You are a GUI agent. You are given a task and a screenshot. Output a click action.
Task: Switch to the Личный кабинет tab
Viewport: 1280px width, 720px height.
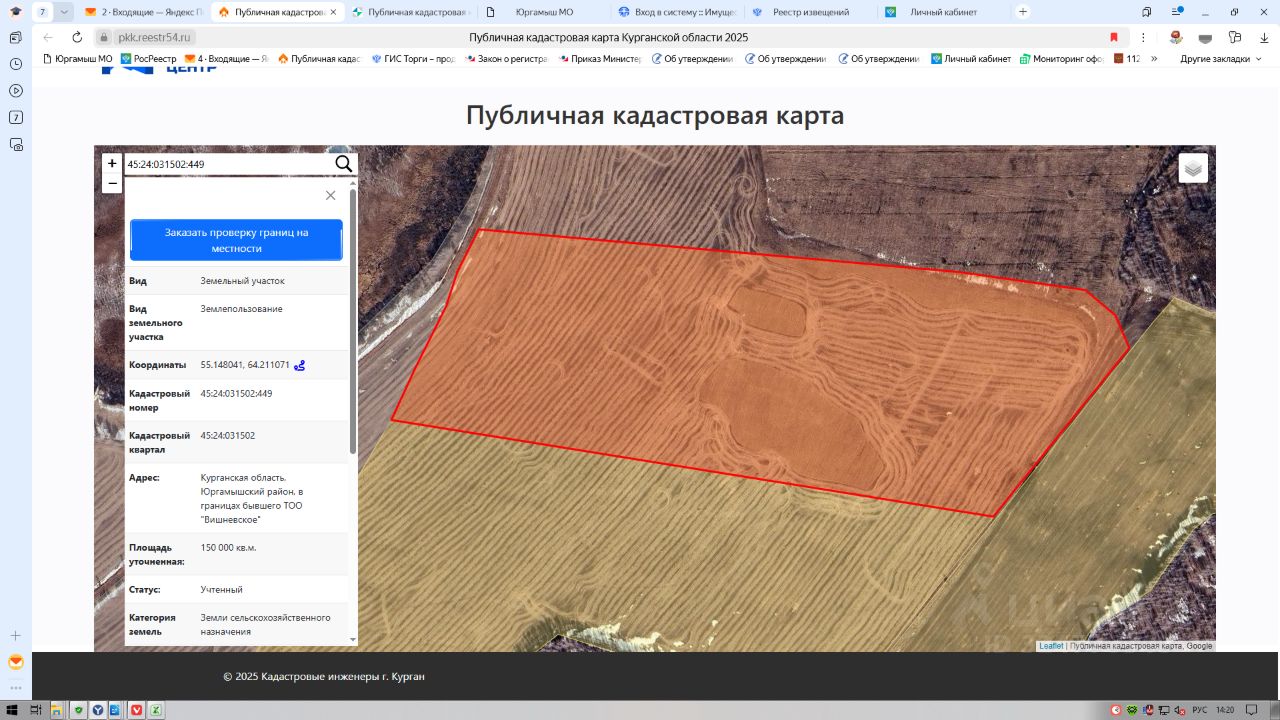(x=942, y=12)
